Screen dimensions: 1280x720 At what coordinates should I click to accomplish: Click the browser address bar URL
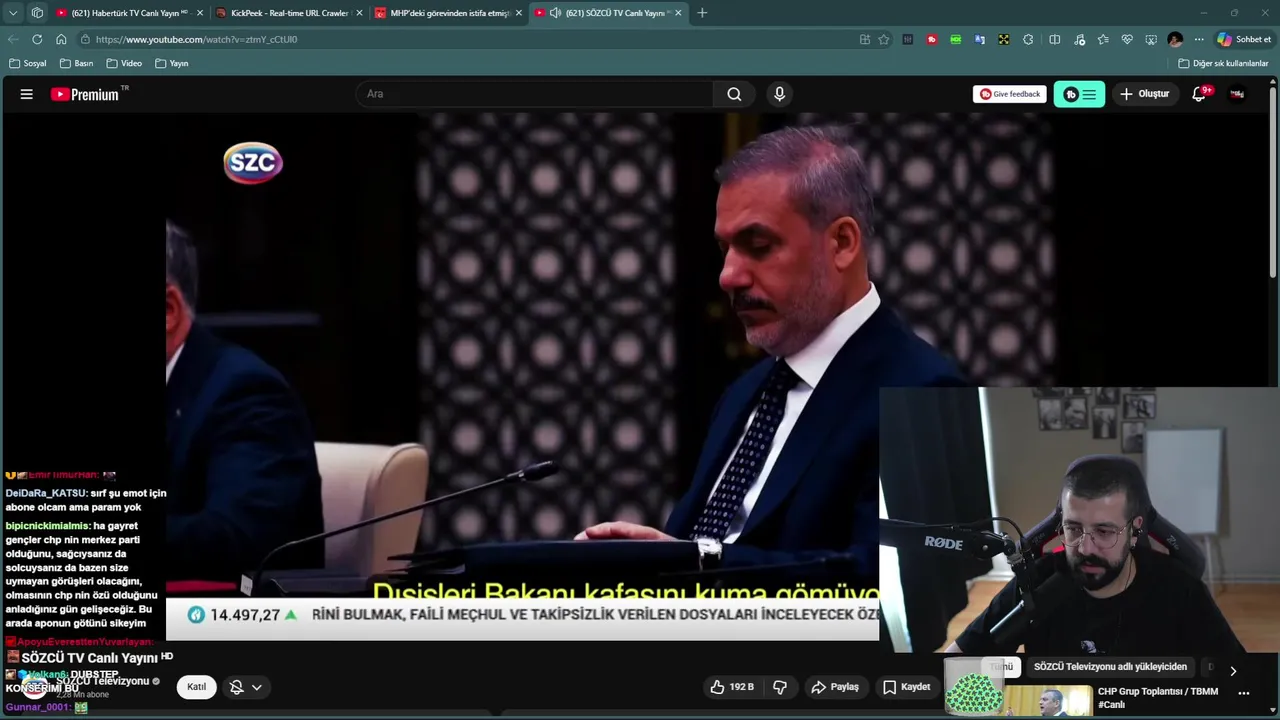pyautogui.click(x=196, y=39)
